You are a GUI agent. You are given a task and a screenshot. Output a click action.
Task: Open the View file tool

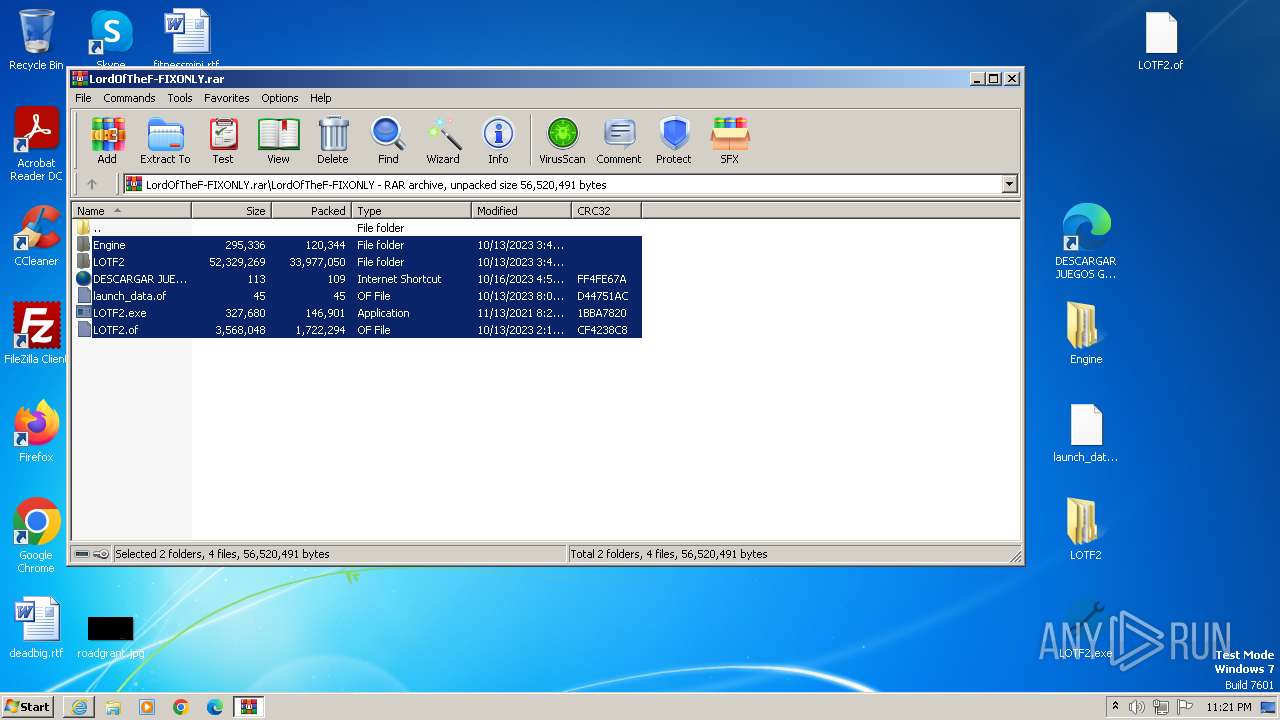coord(278,140)
